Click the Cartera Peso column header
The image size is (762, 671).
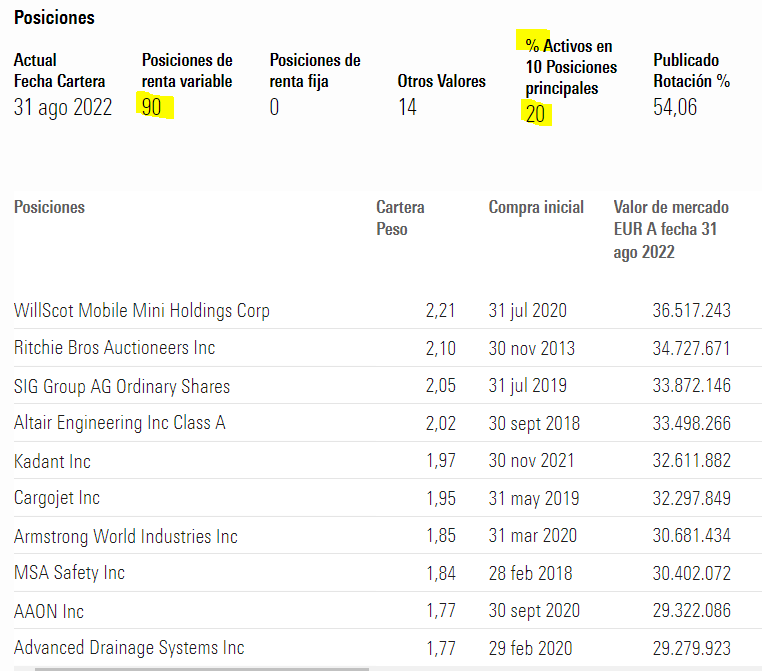tap(400, 218)
